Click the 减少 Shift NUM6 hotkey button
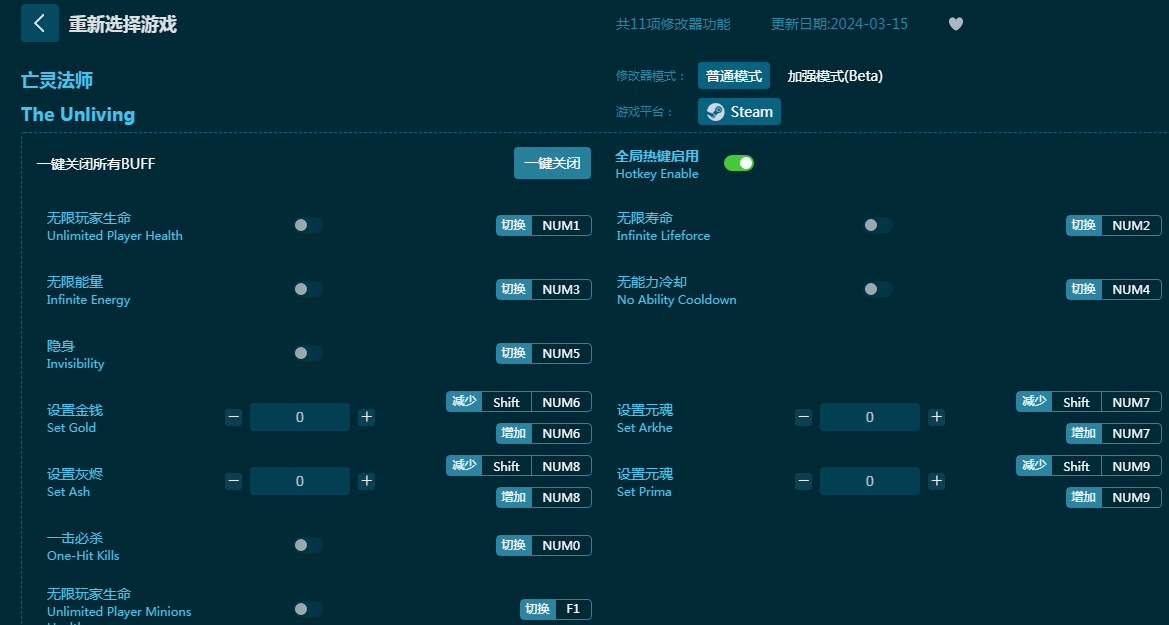Viewport: 1169px width, 625px height. pos(519,402)
